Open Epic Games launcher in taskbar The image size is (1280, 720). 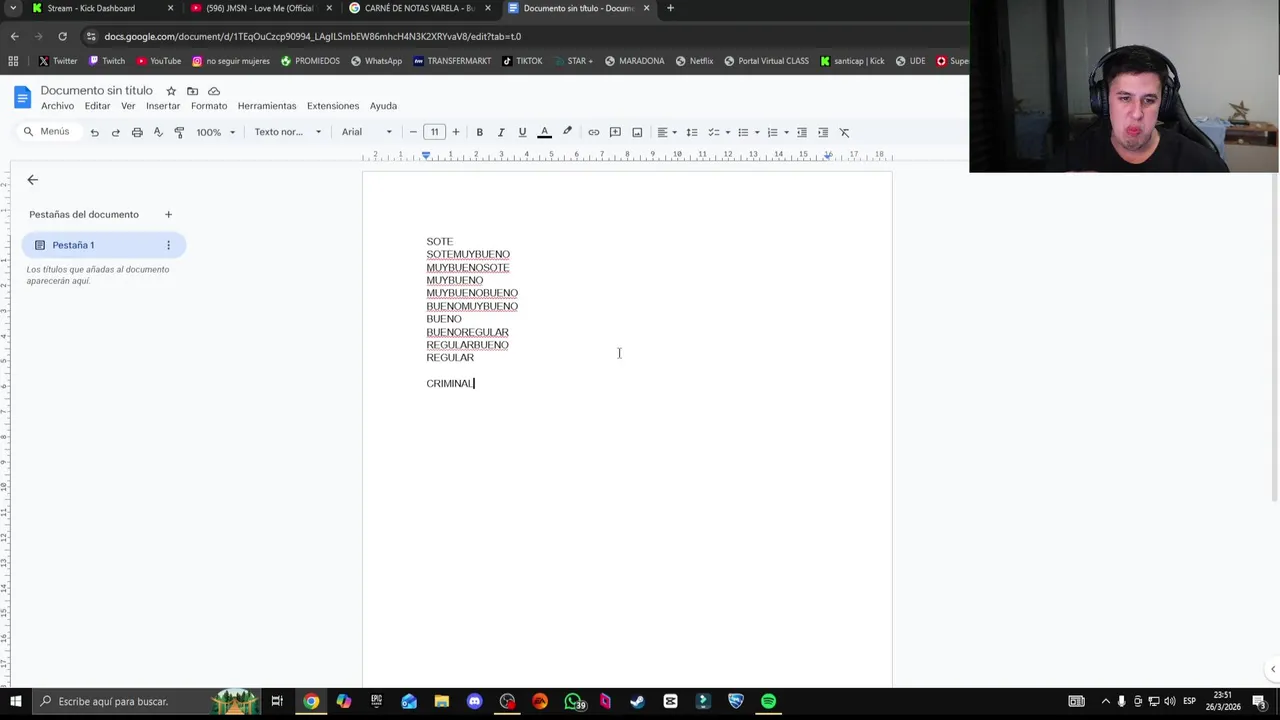tap(376, 701)
